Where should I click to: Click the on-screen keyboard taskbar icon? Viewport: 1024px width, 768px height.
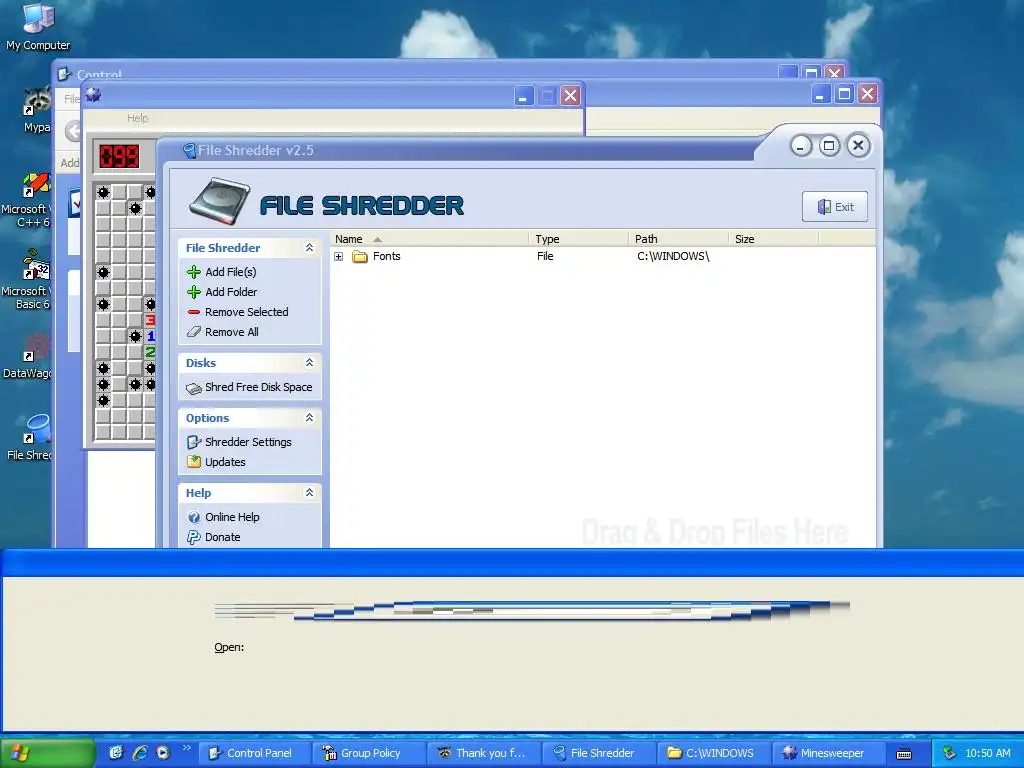tap(904, 754)
